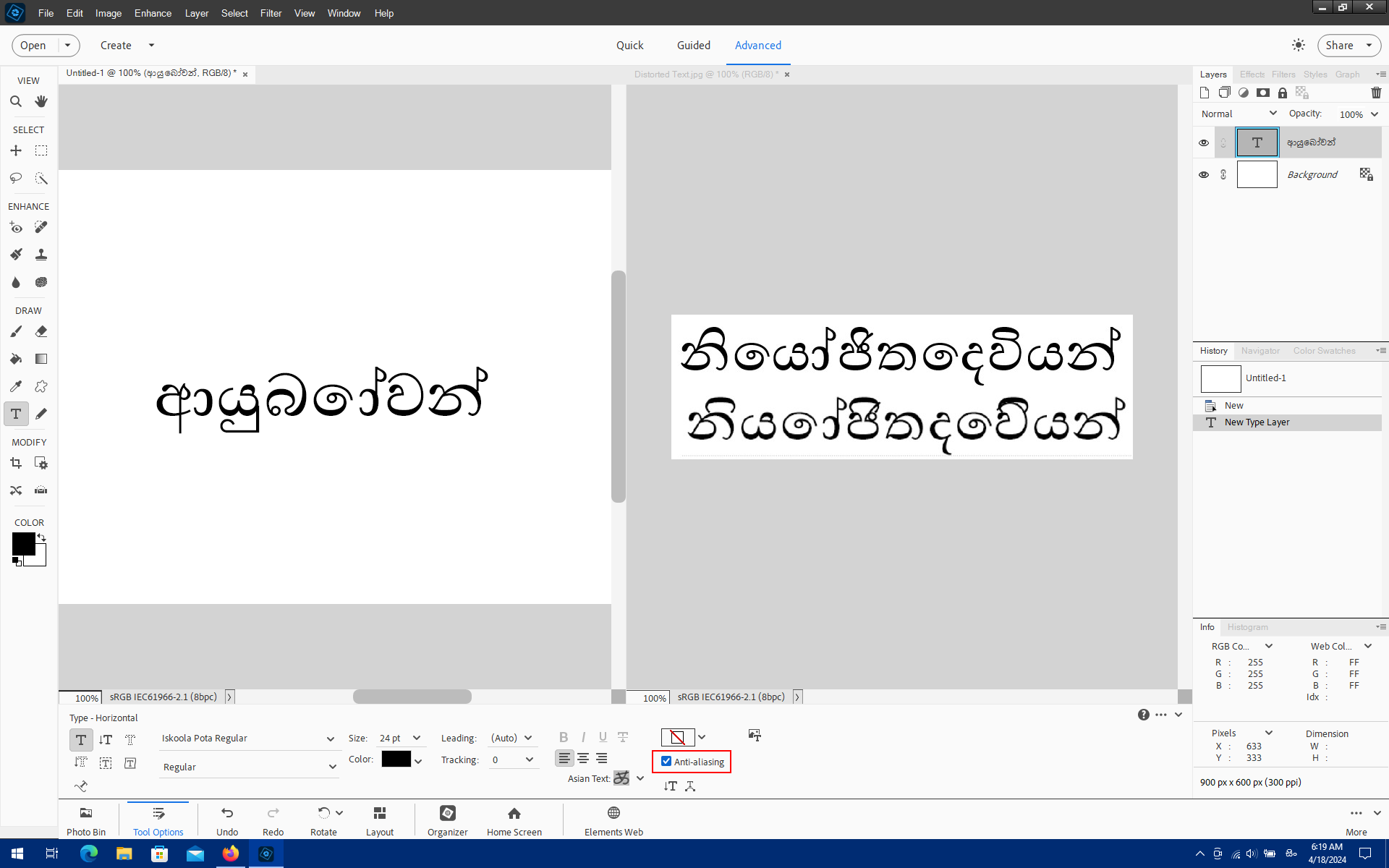Pick the Red Eye Removal tool
1389x868 pixels.
[x=16, y=228]
